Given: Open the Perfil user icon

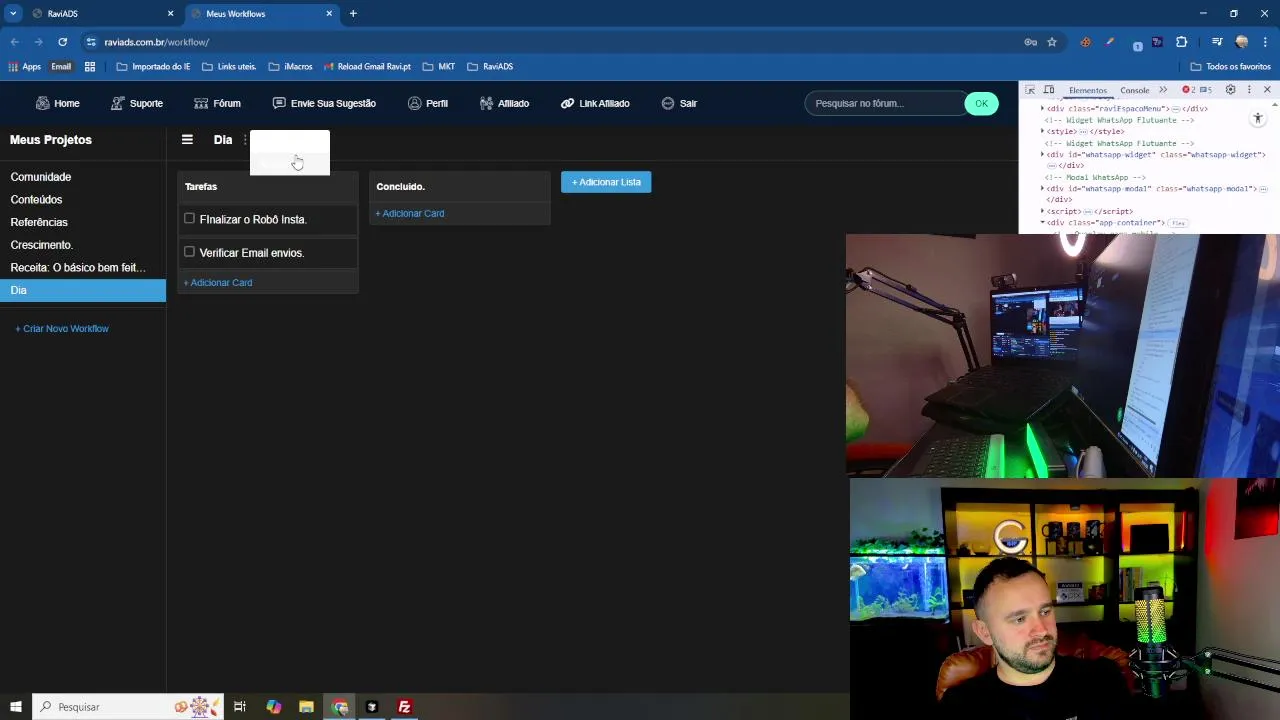Looking at the screenshot, I should tap(414, 103).
